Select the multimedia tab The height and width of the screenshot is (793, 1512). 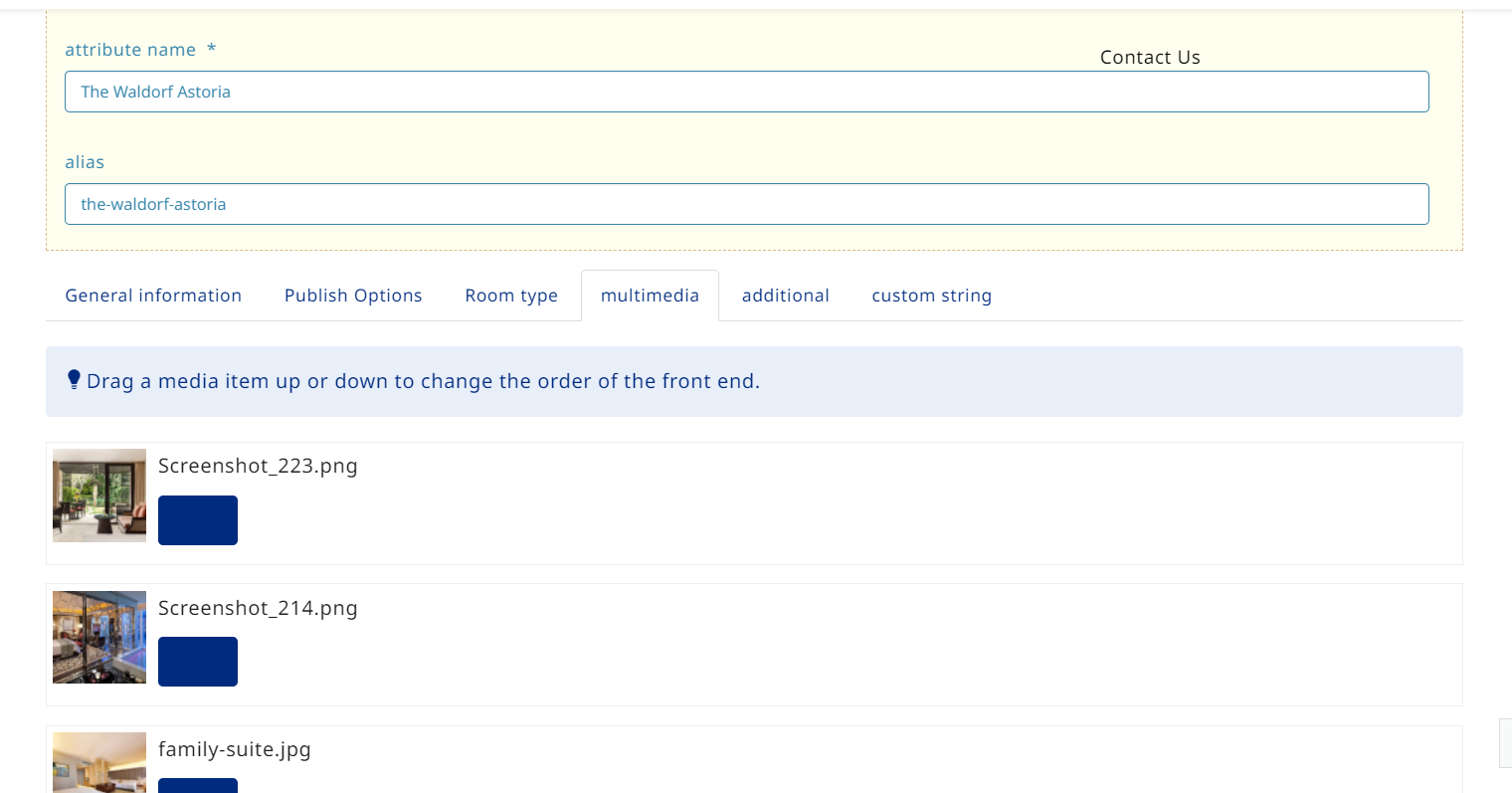click(650, 296)
